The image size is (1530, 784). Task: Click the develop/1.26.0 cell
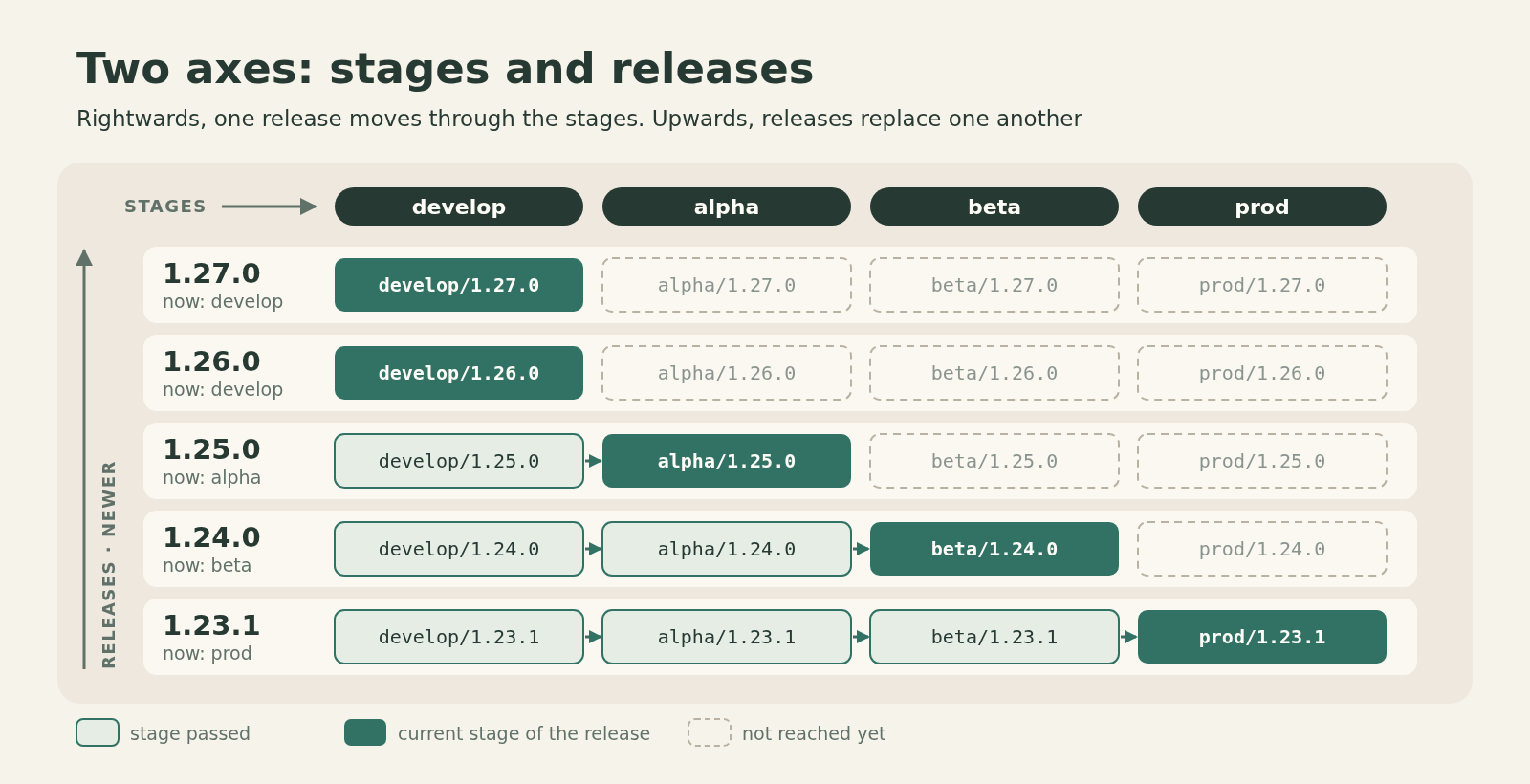click(459, 373)
